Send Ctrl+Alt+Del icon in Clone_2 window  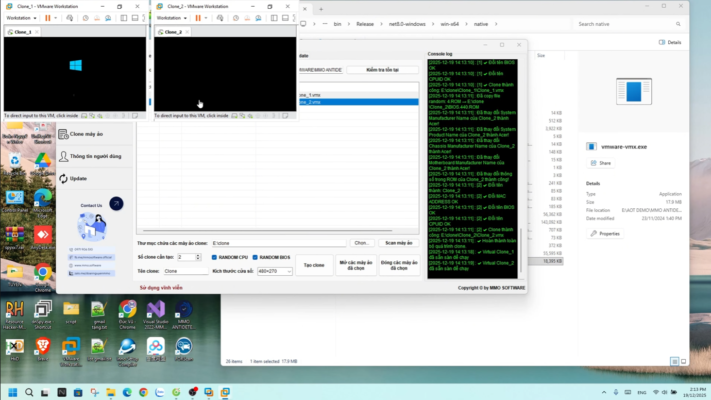(x=220, y=18)
